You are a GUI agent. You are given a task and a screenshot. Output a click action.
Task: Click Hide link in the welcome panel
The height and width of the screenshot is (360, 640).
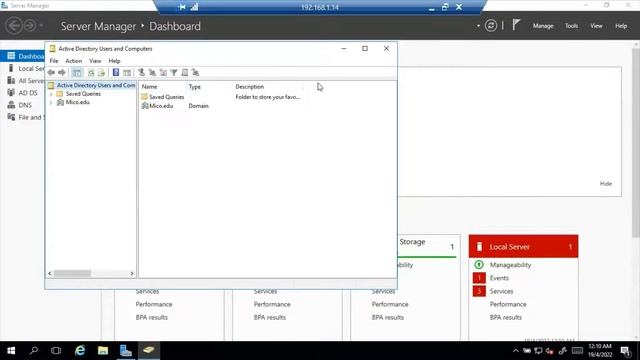606,184
